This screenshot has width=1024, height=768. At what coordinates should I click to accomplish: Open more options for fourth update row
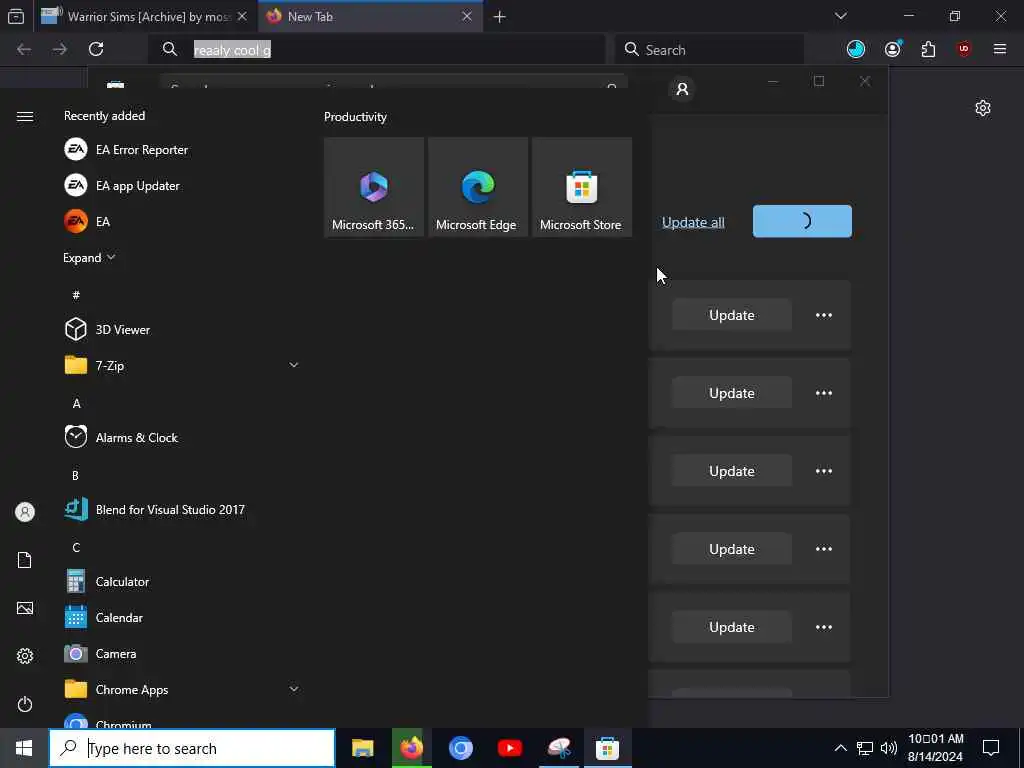(x=824, y=549)
